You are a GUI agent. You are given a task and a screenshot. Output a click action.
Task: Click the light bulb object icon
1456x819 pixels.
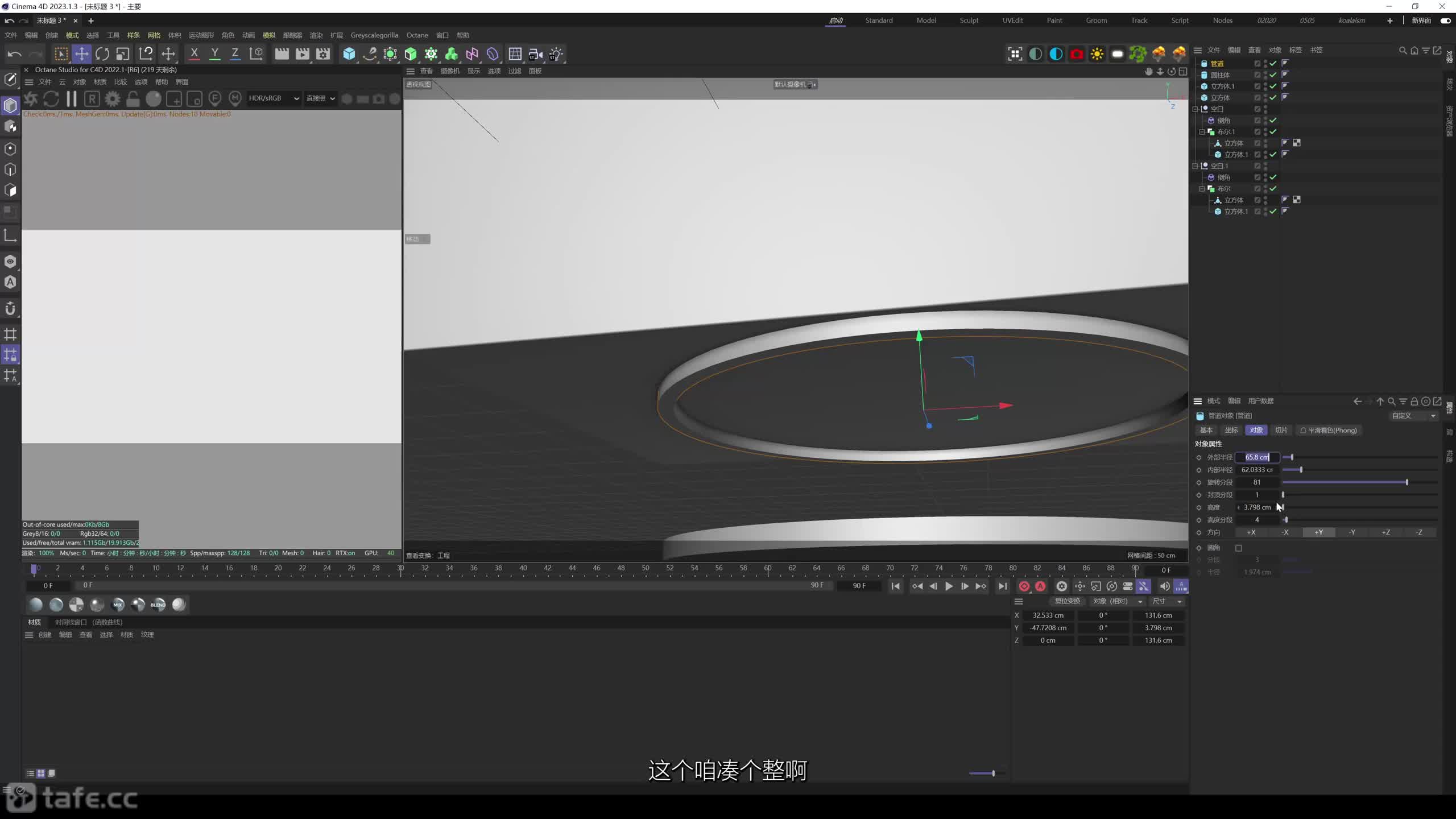coord(556,54)
